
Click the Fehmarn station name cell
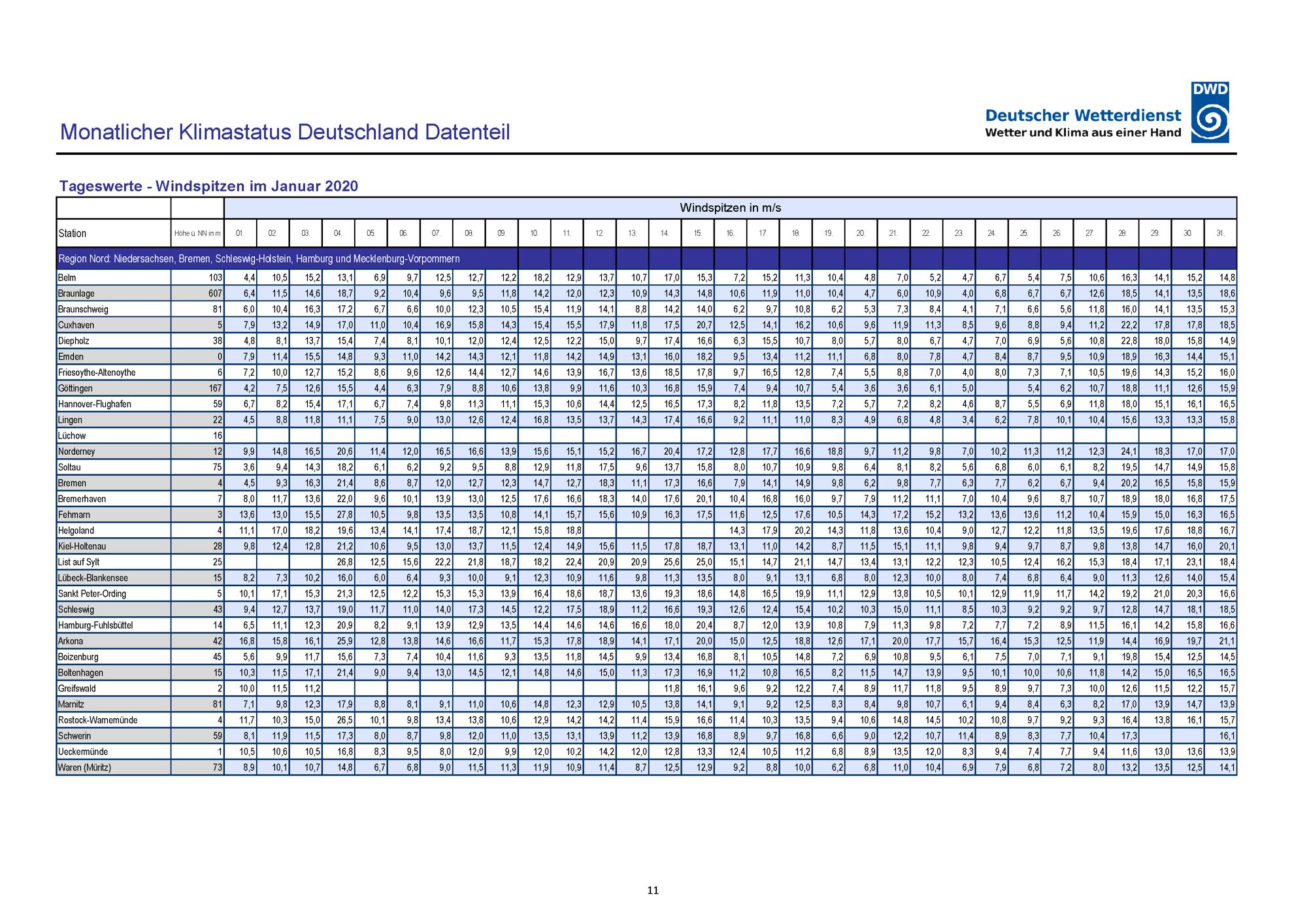tap(114, 515)
